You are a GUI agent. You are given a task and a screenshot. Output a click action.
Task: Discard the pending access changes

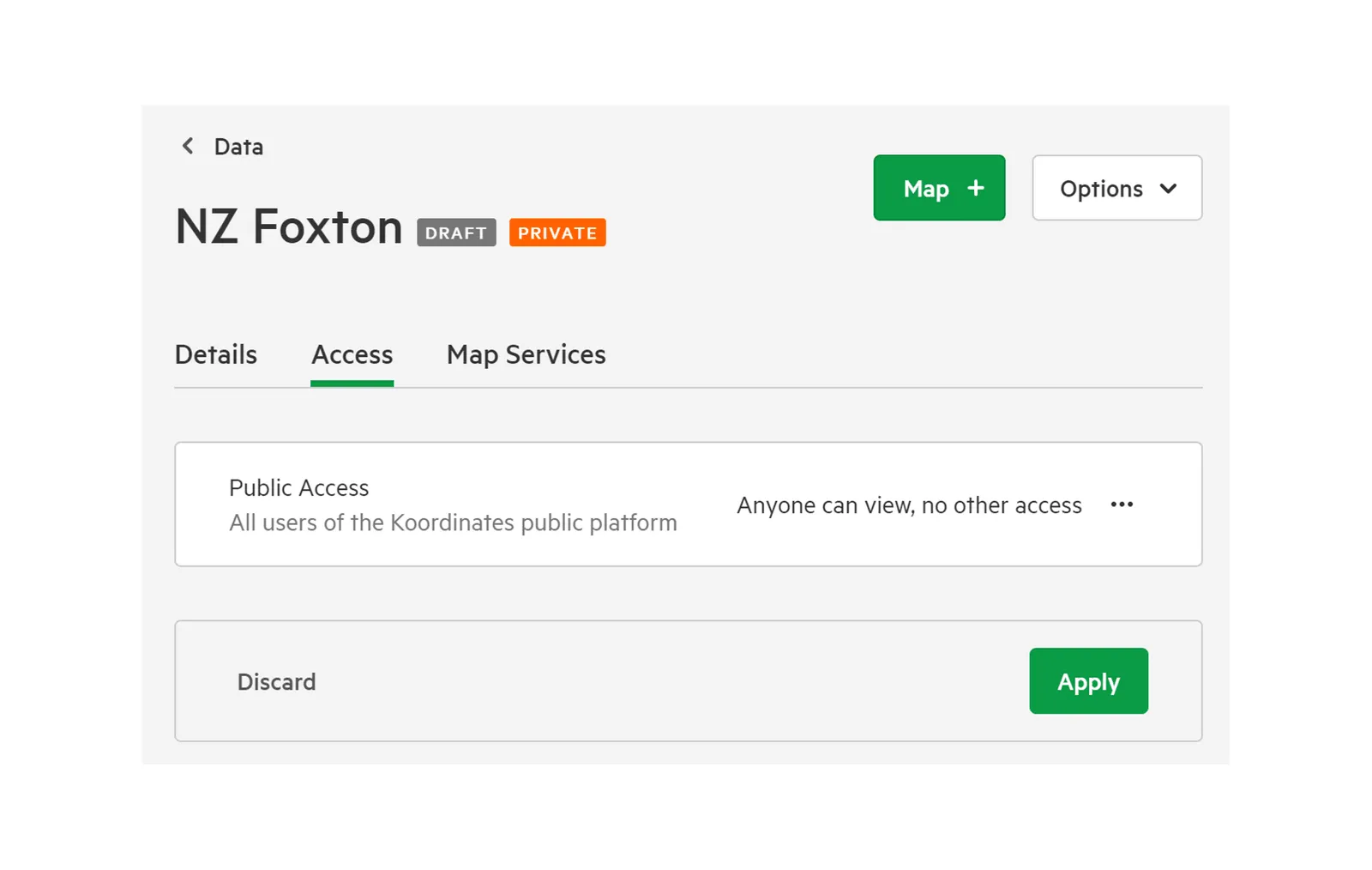tap(276, 682)
